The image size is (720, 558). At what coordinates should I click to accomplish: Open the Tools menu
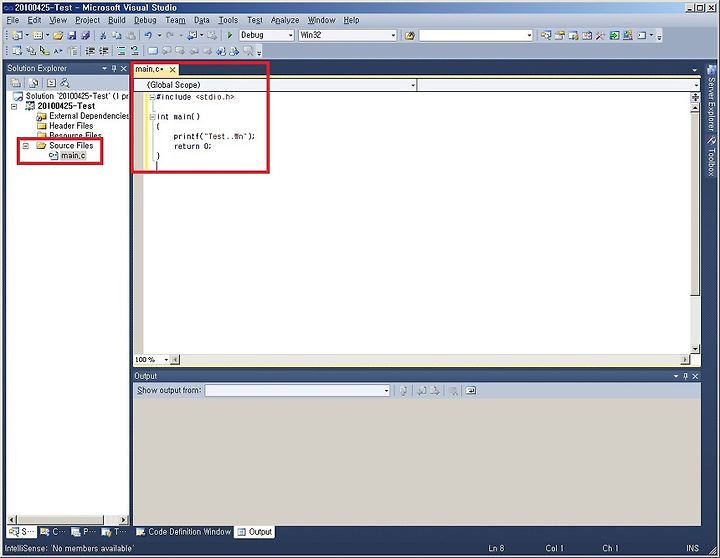click(x=228, y=20)
